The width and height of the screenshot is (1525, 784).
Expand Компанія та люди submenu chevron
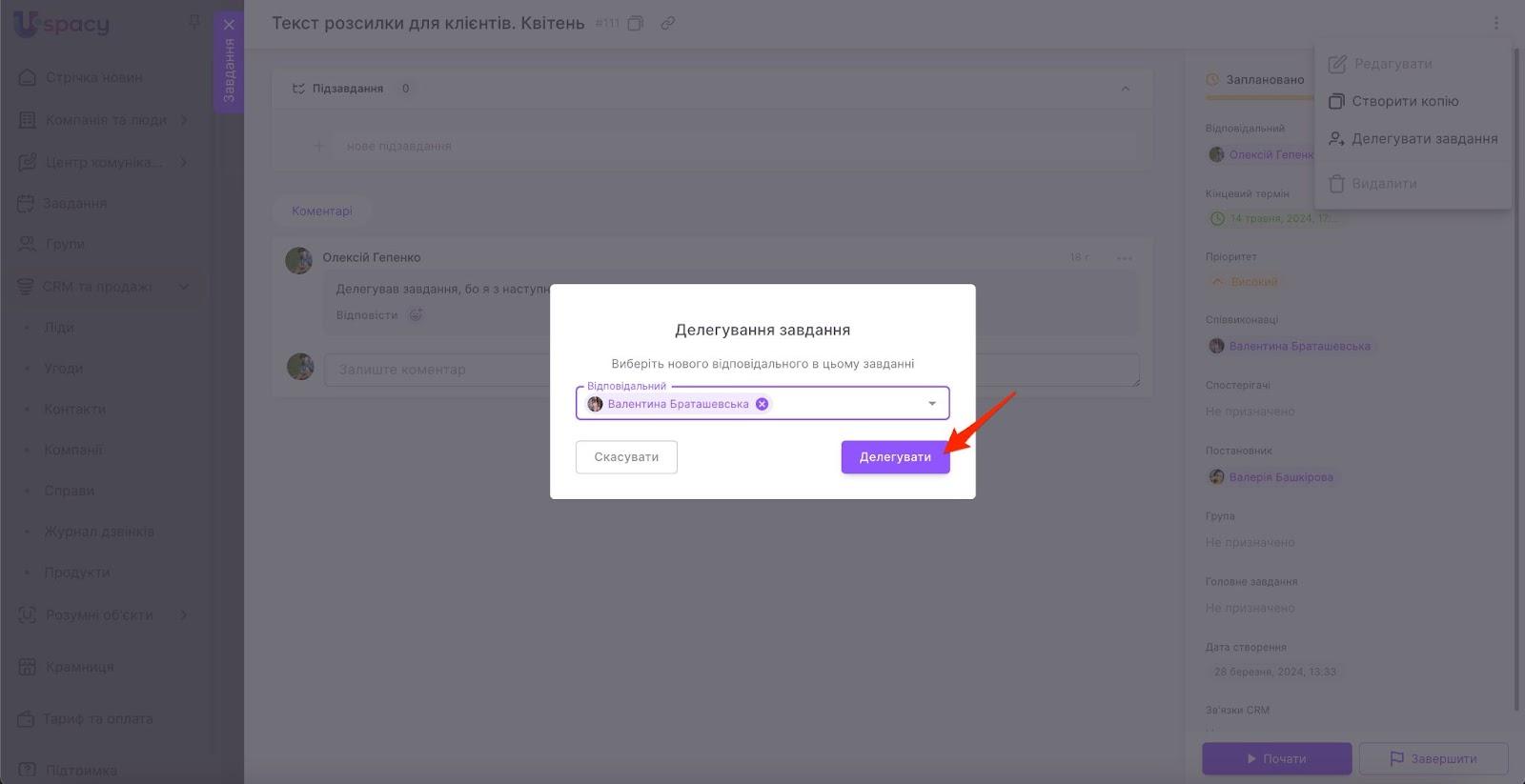click(184, 120)
